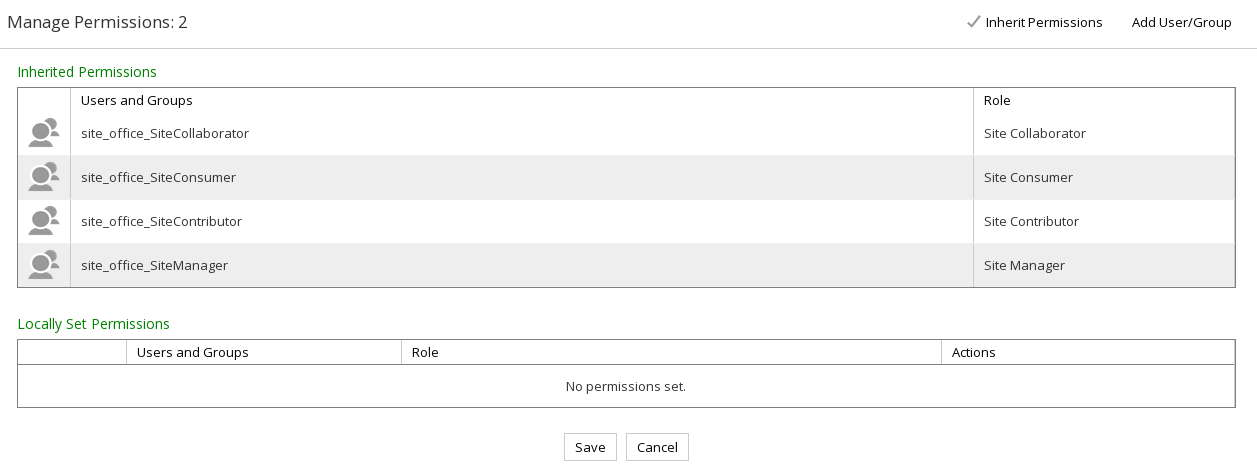Select the site_office_SiteConsumer group name
The height and width of the screenshot is (472, 1257).
[x=158, y=177]
